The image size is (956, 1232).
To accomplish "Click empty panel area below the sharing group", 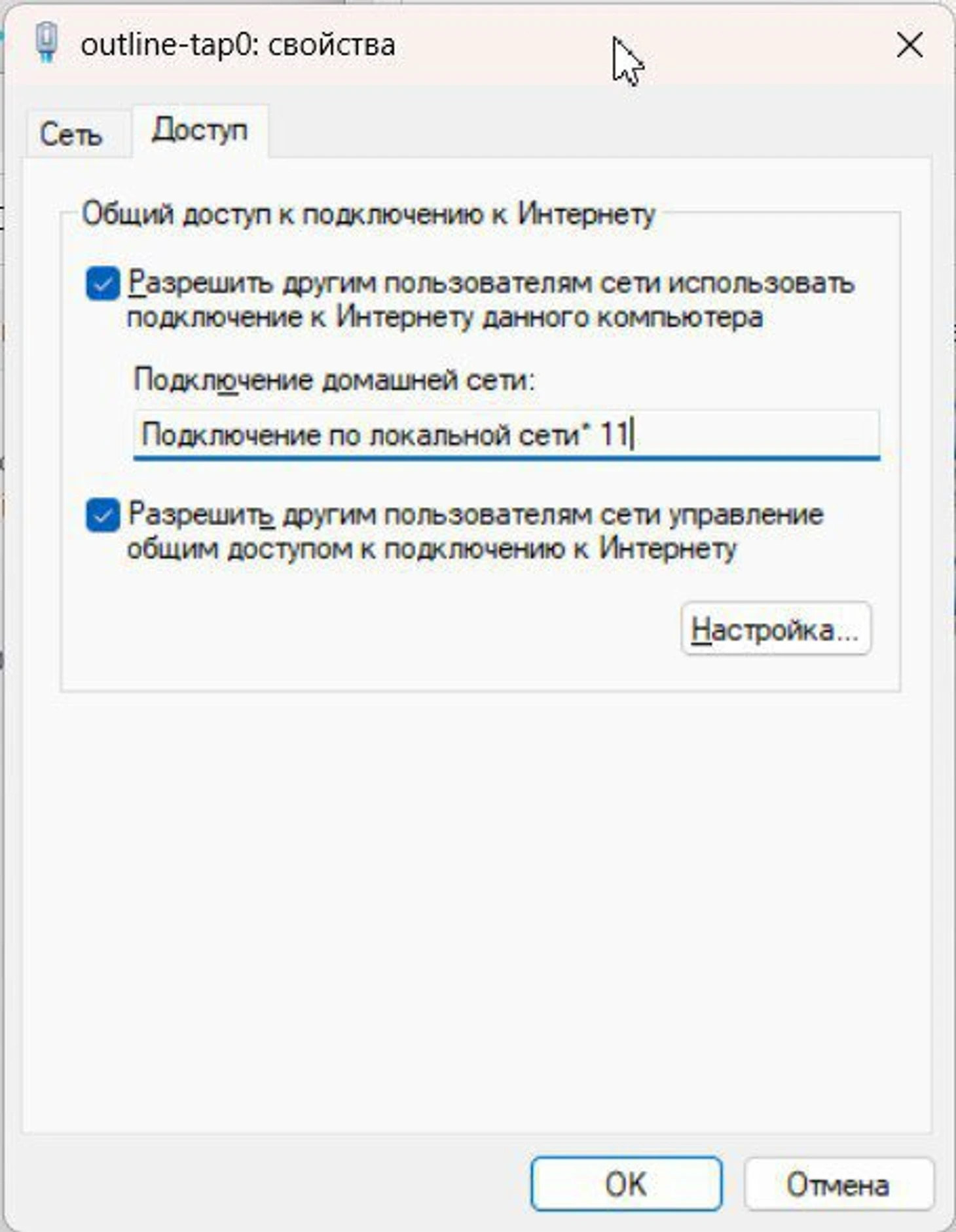I will tap(478, 910).
